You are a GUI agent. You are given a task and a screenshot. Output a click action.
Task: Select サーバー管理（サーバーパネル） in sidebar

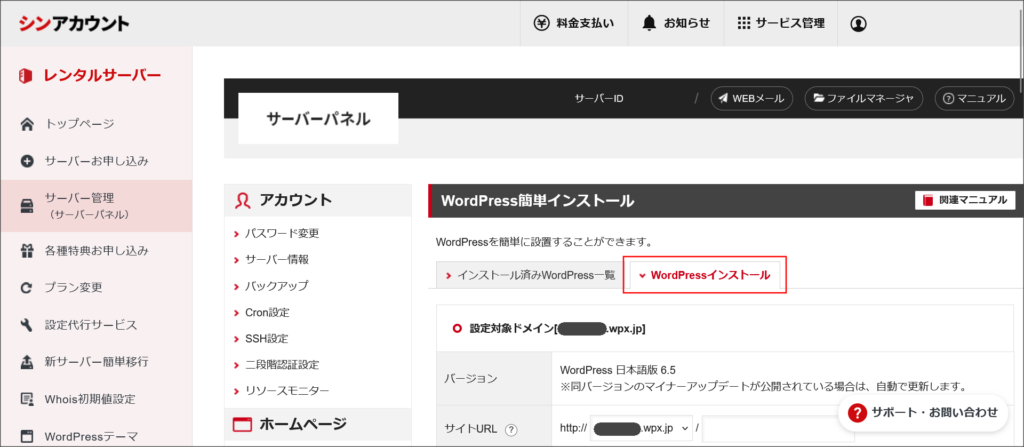[x=96, y=206]
